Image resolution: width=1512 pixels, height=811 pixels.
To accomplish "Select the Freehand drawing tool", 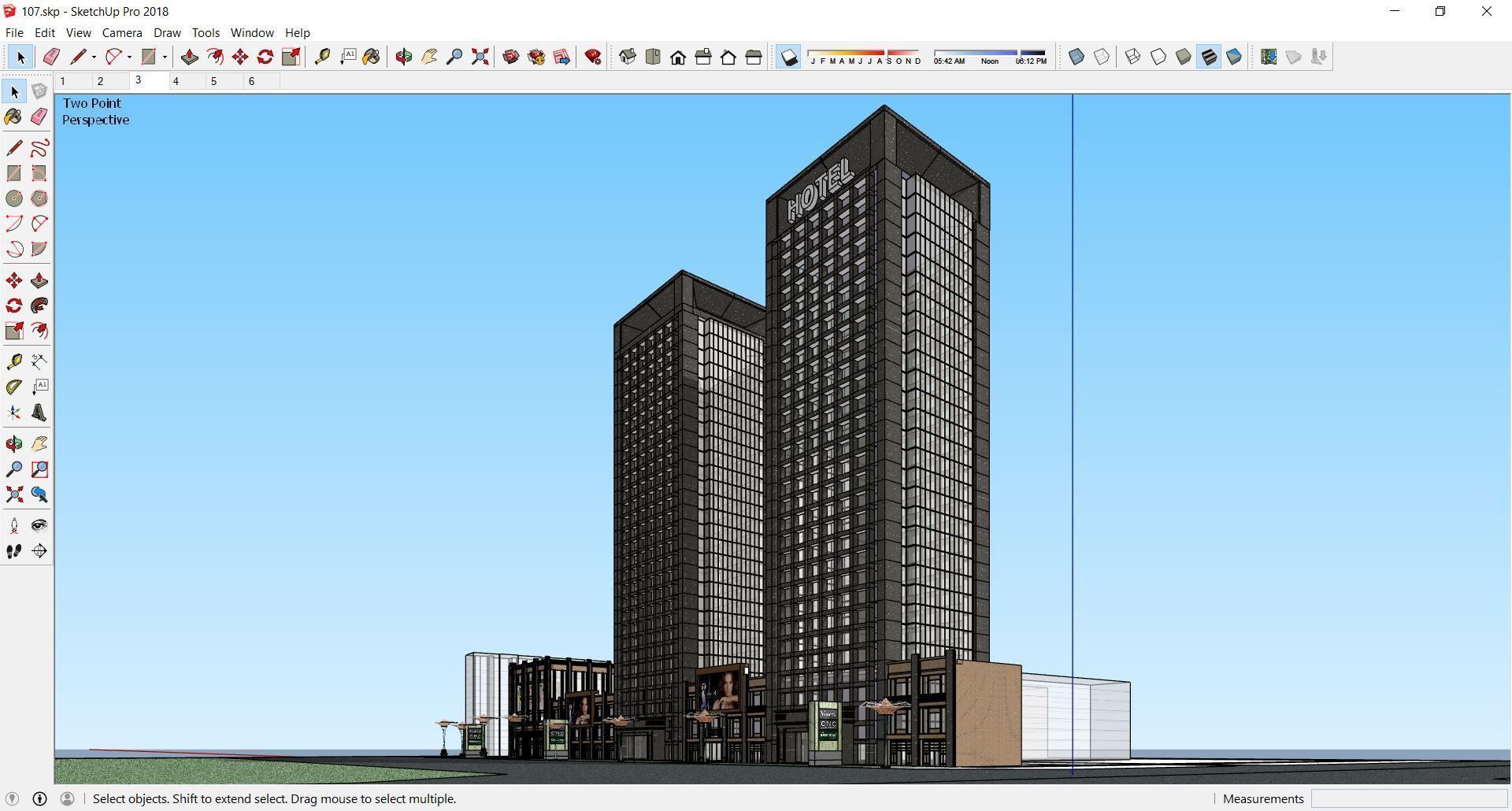I will 39,148.
